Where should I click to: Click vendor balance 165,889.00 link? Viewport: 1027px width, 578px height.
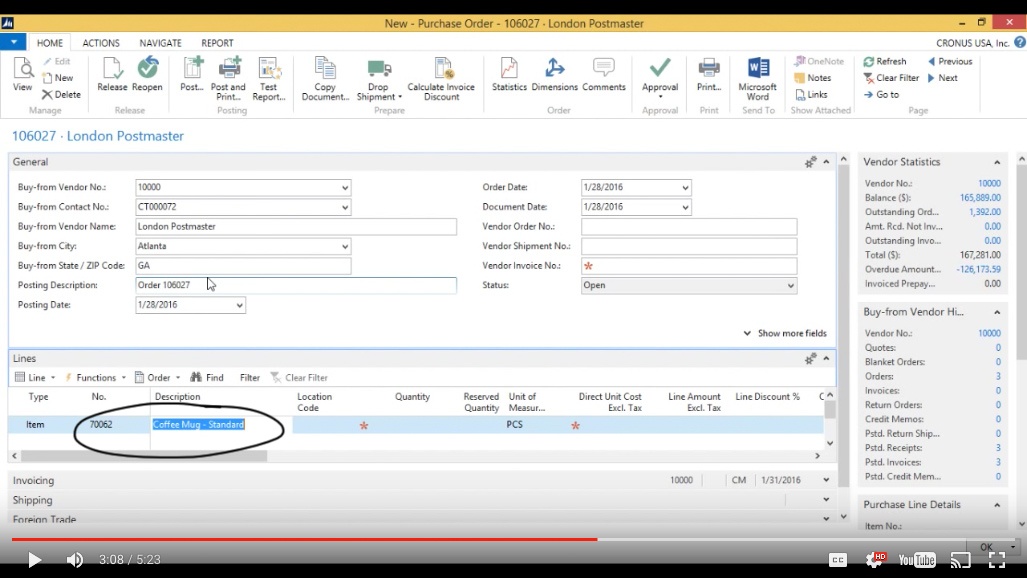pos(979,198)
